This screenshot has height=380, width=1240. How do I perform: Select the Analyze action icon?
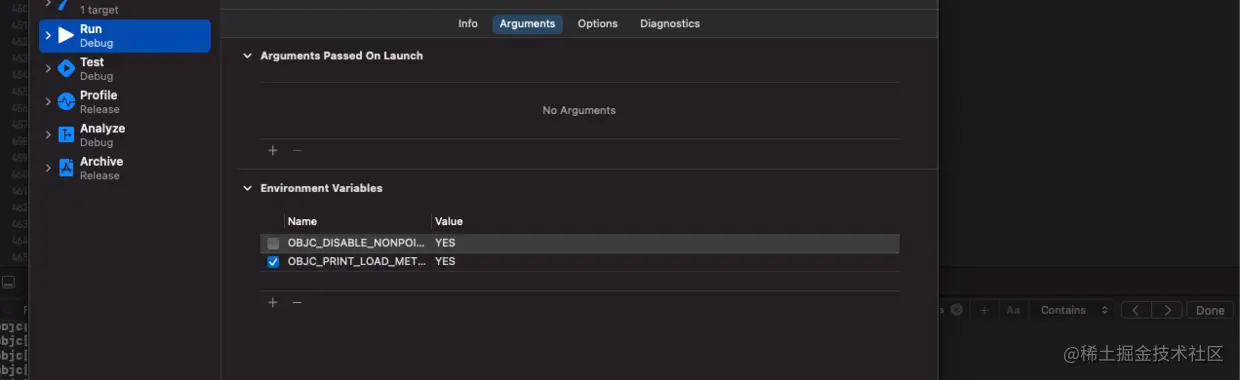(66, 135)
